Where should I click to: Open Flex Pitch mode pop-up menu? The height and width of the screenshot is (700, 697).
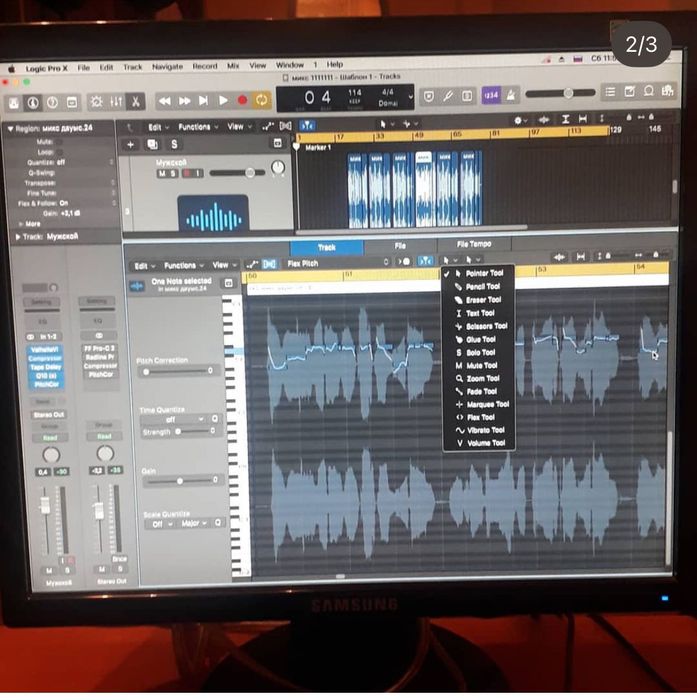pos(338,263)
